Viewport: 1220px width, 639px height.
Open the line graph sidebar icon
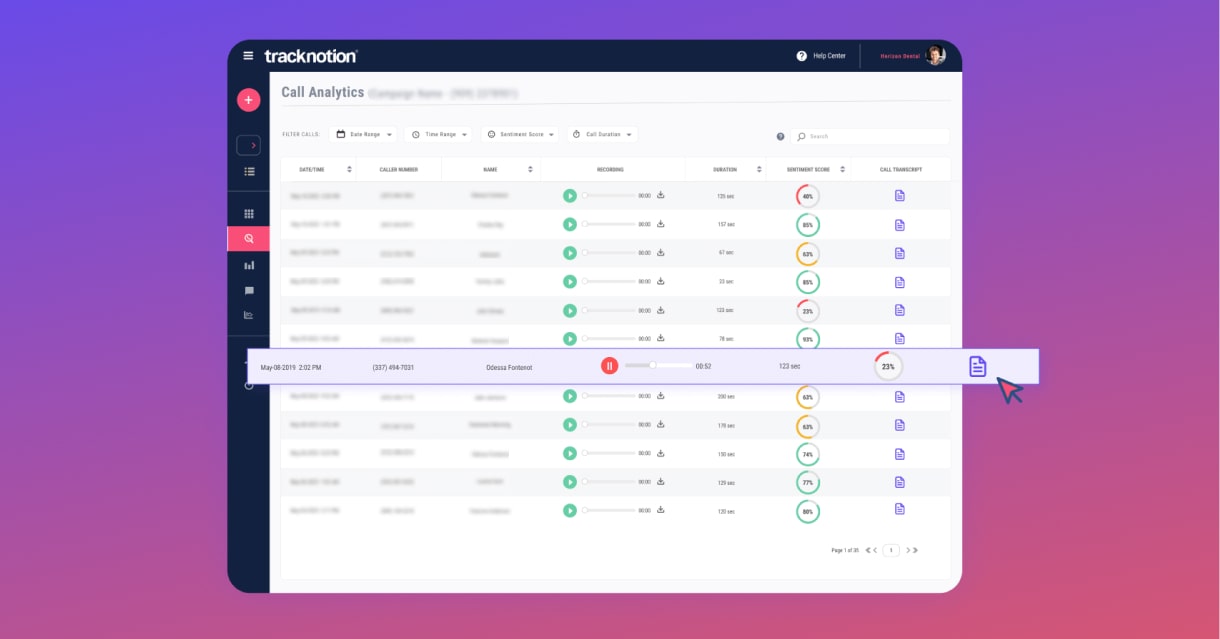[x=249, y=315]
